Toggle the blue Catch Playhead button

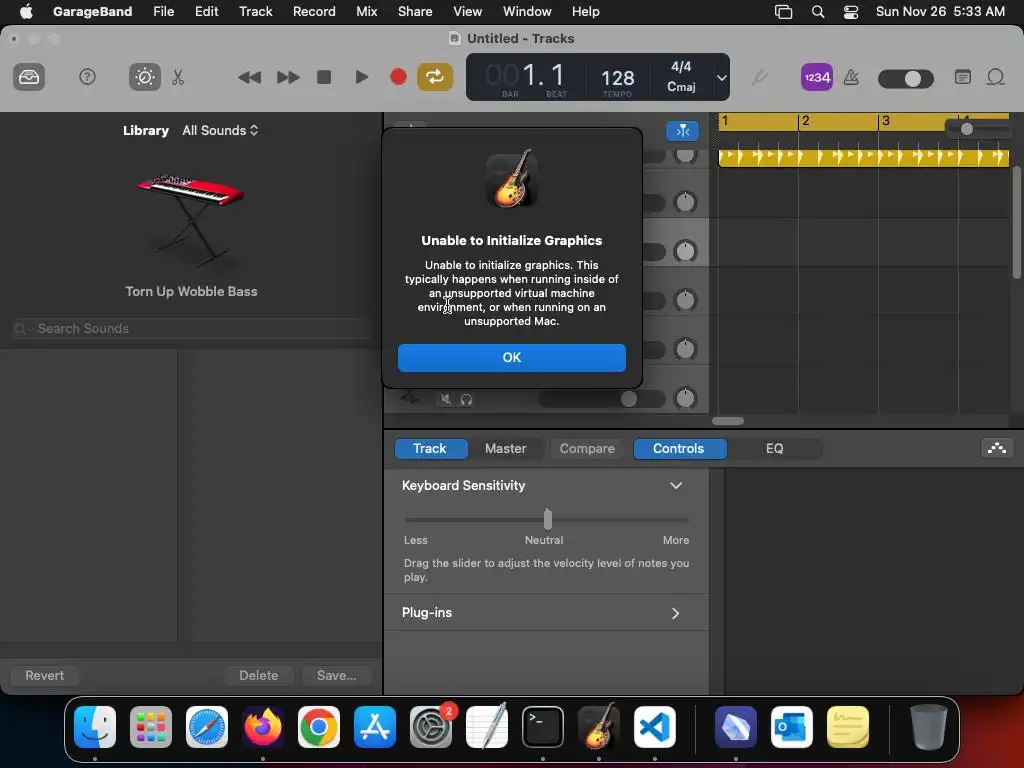[x=682, y=131]
